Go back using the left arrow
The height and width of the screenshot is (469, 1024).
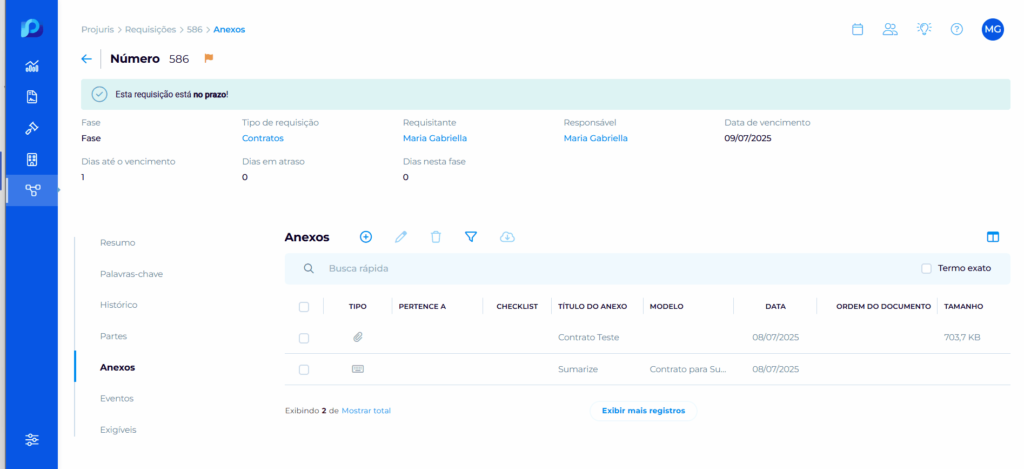(x=87, y=59)
